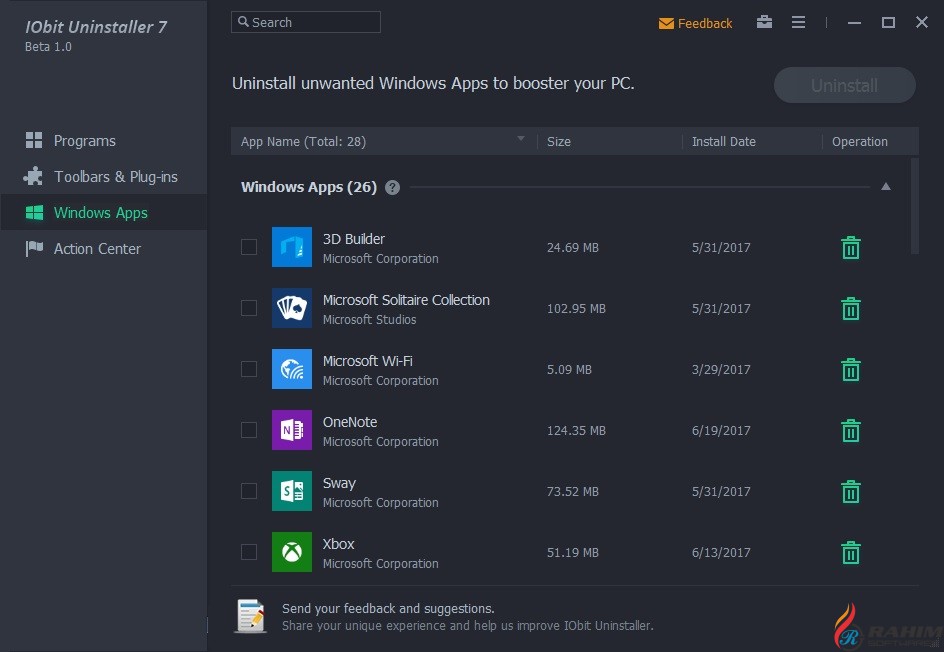Click the Microsoft Solitaire Collection app icon
This screenshot has width=944, height=652.
pos(291,308)
